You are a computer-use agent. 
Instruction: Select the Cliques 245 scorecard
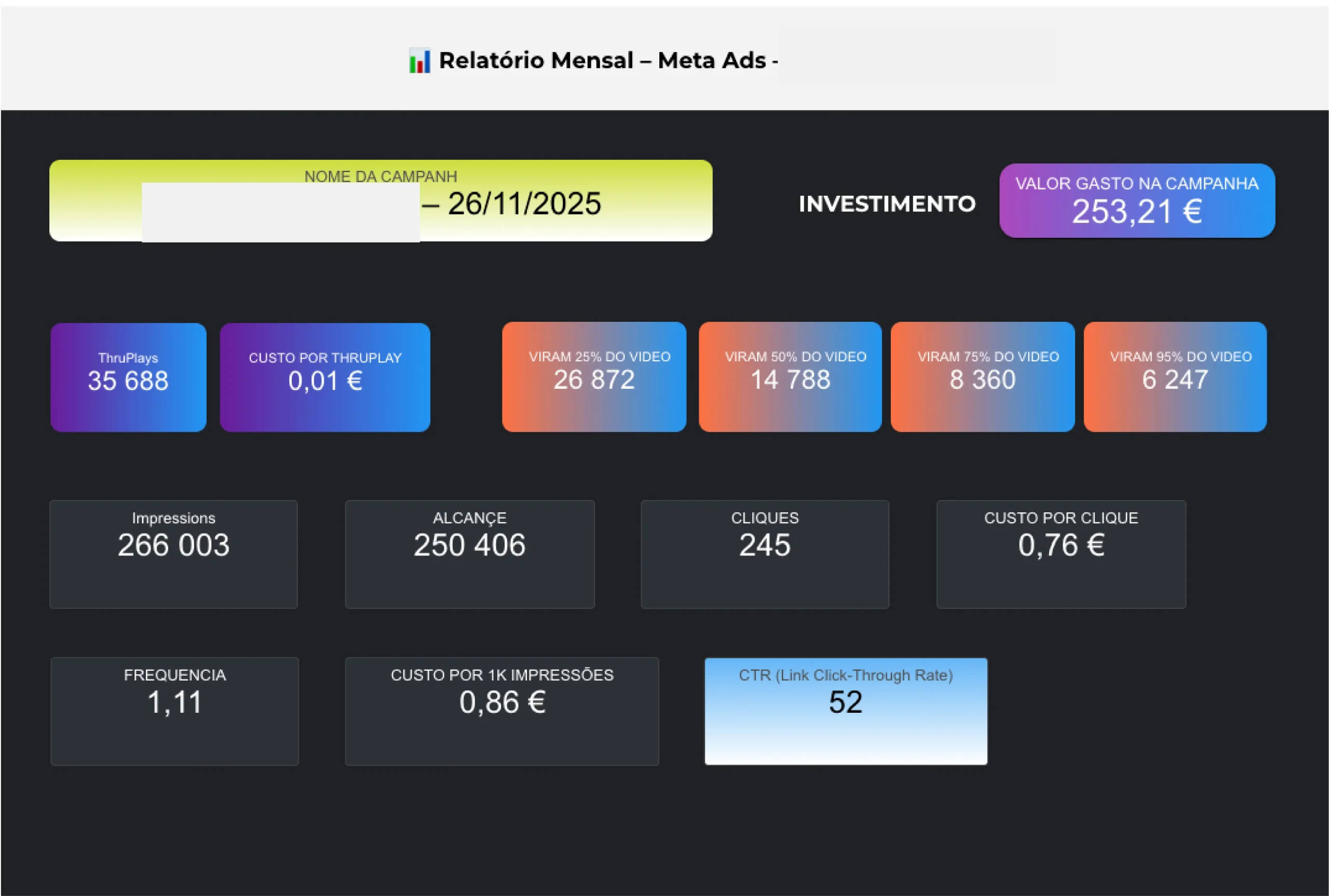pyautogui.click(x=765, y=554)
